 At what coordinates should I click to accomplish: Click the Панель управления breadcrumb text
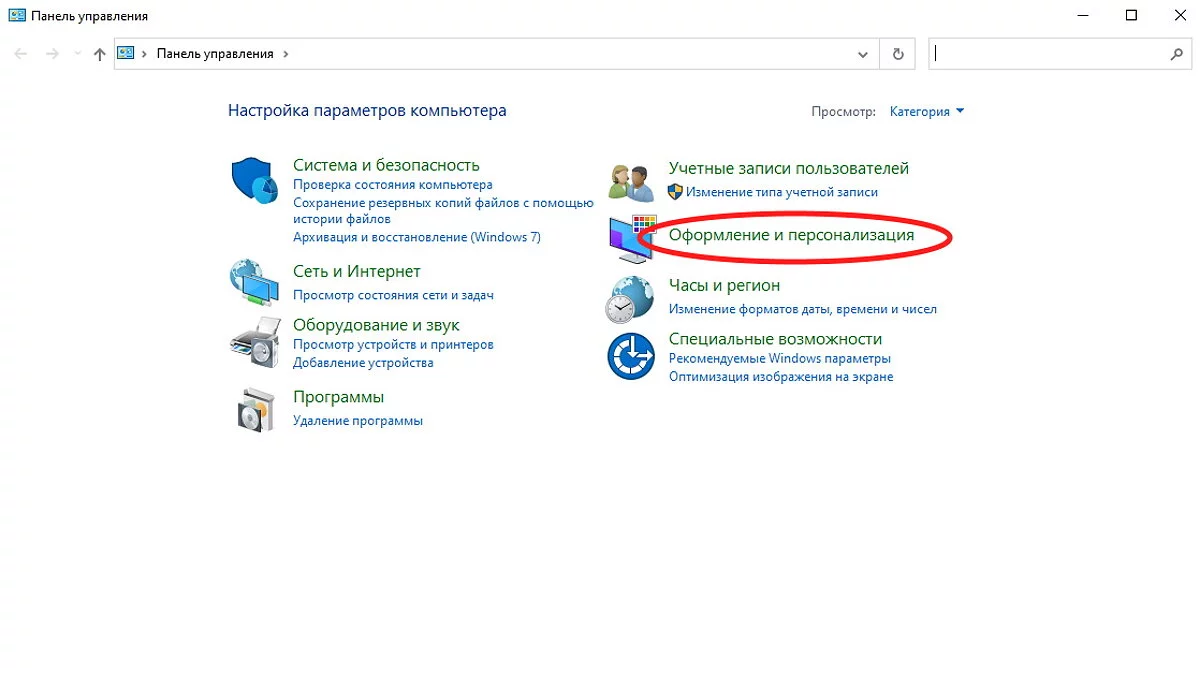pos(215,54)
